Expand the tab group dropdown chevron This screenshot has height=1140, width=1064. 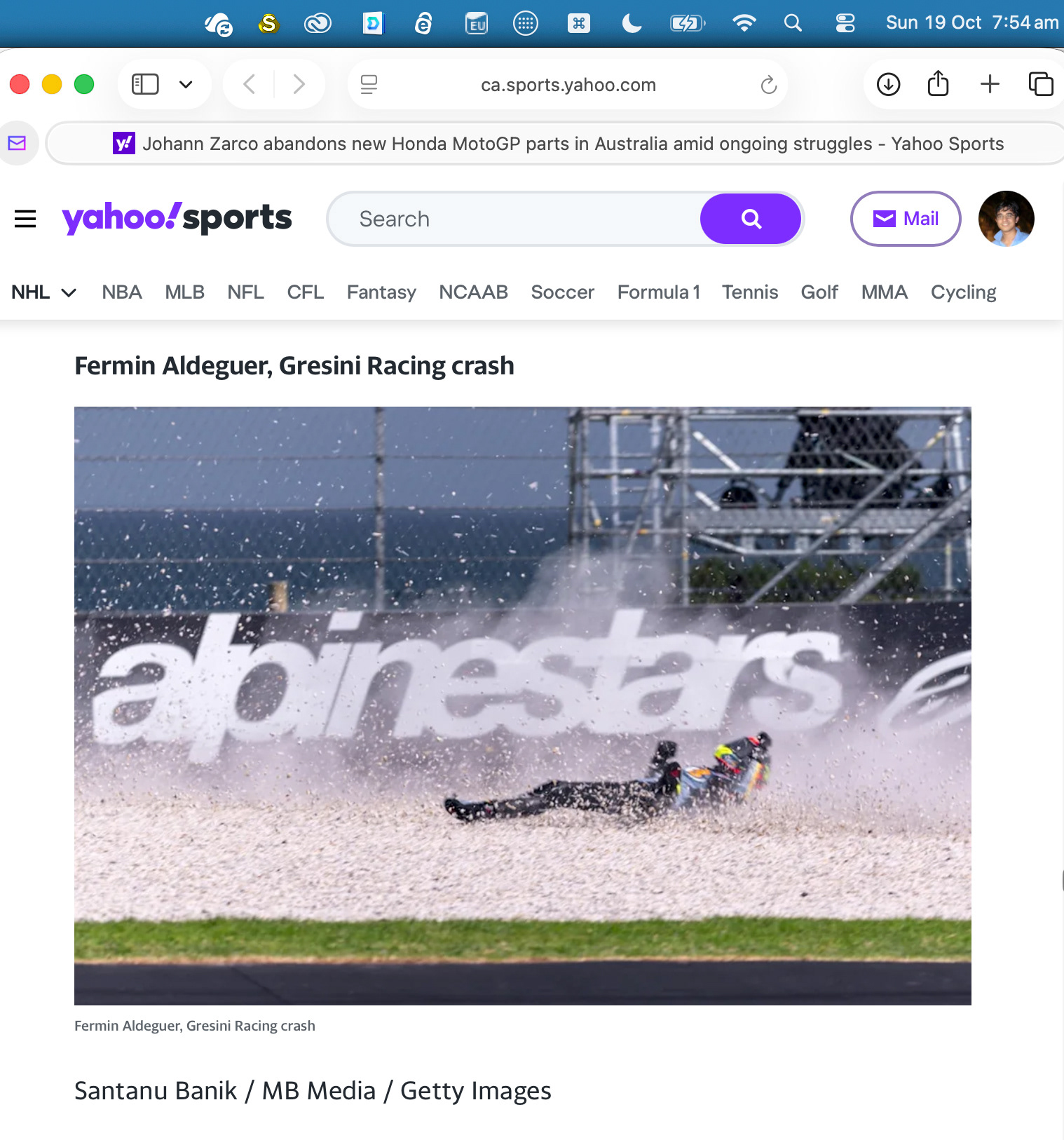186,85
